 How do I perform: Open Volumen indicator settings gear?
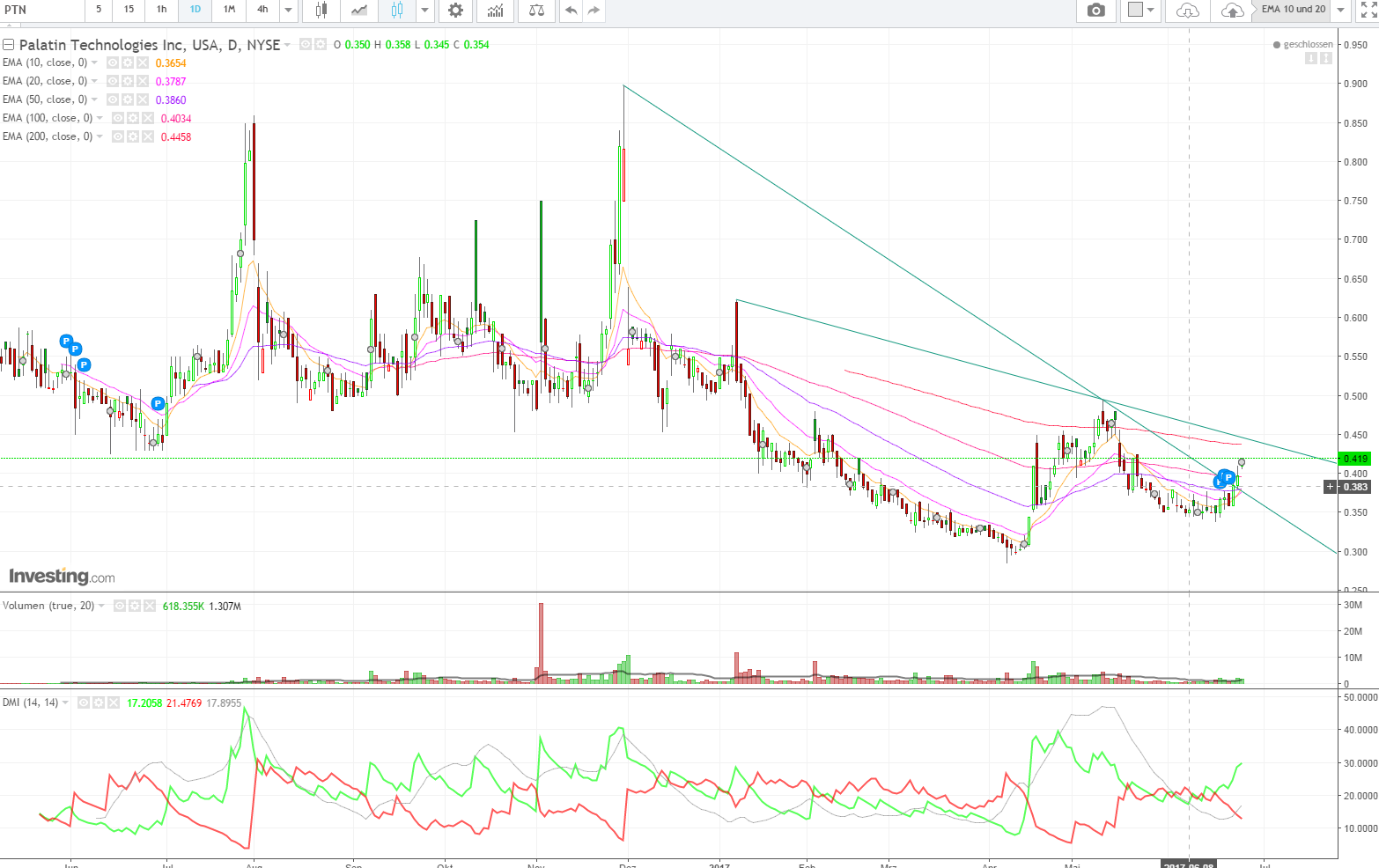135,607
